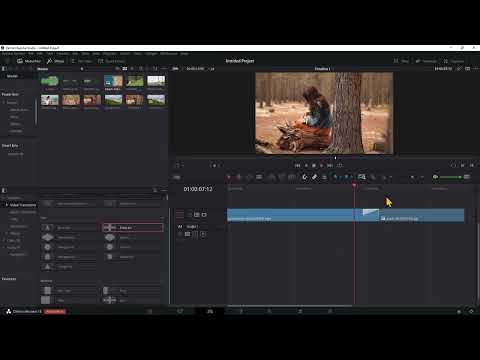Switch to the Fusion page tab
Screen dimensions: 480x360
point(241,311)
